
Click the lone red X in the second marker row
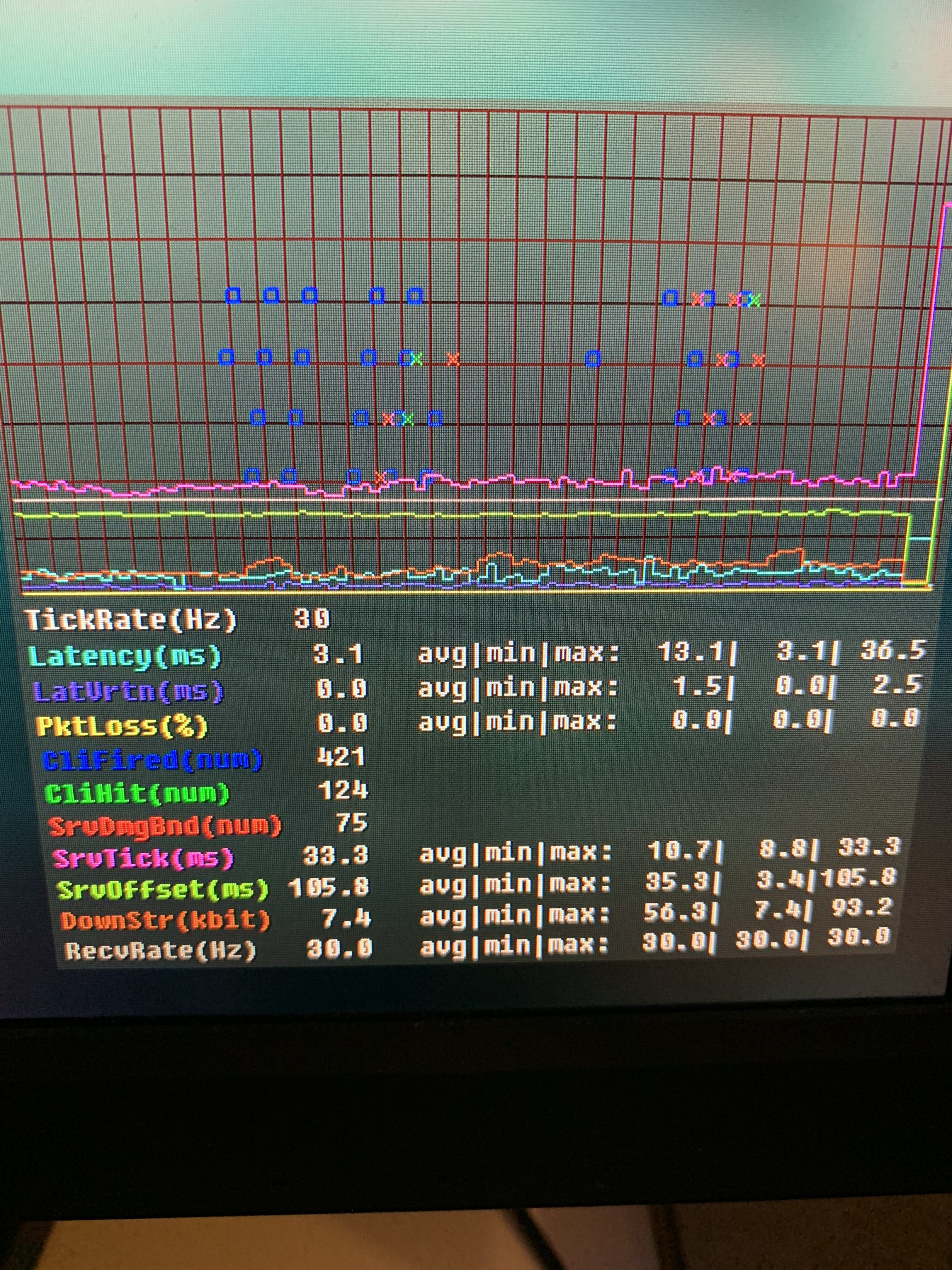453,359
